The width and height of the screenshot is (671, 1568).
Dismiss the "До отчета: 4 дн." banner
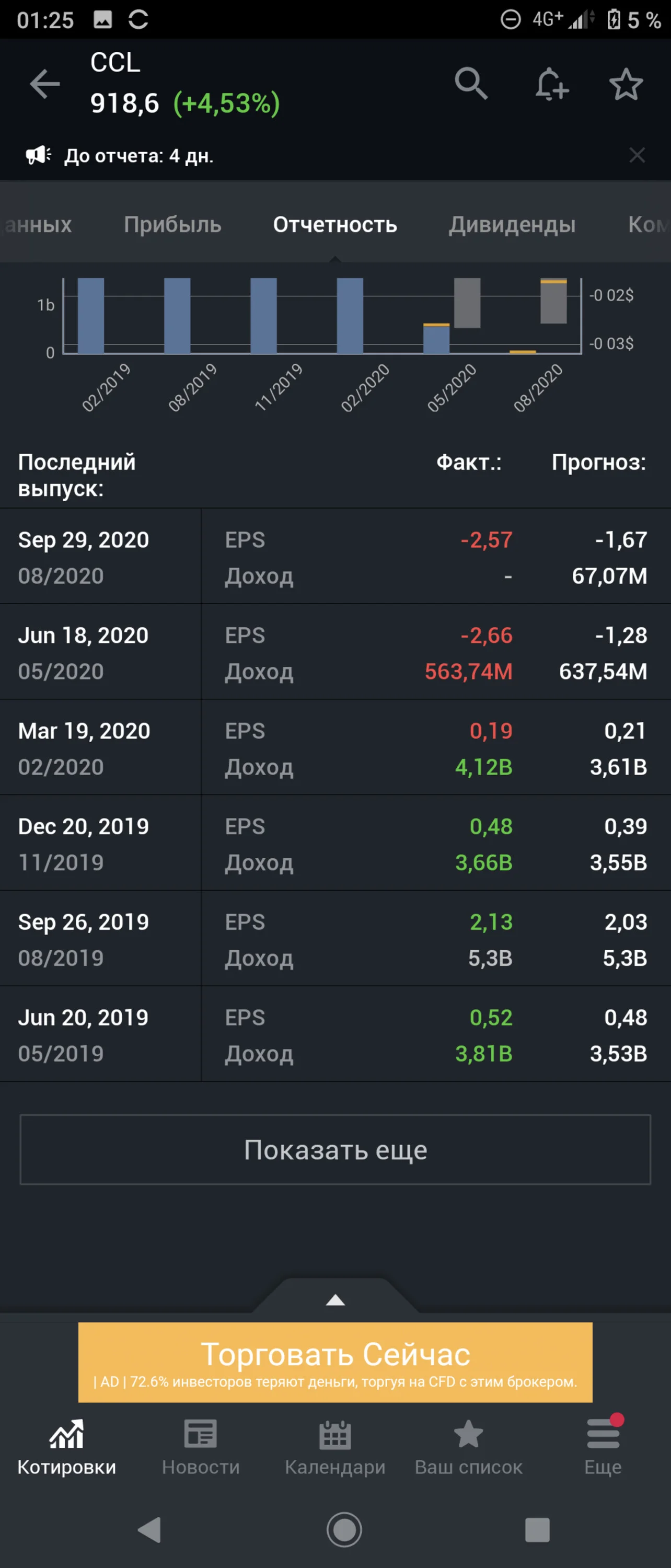637,155
